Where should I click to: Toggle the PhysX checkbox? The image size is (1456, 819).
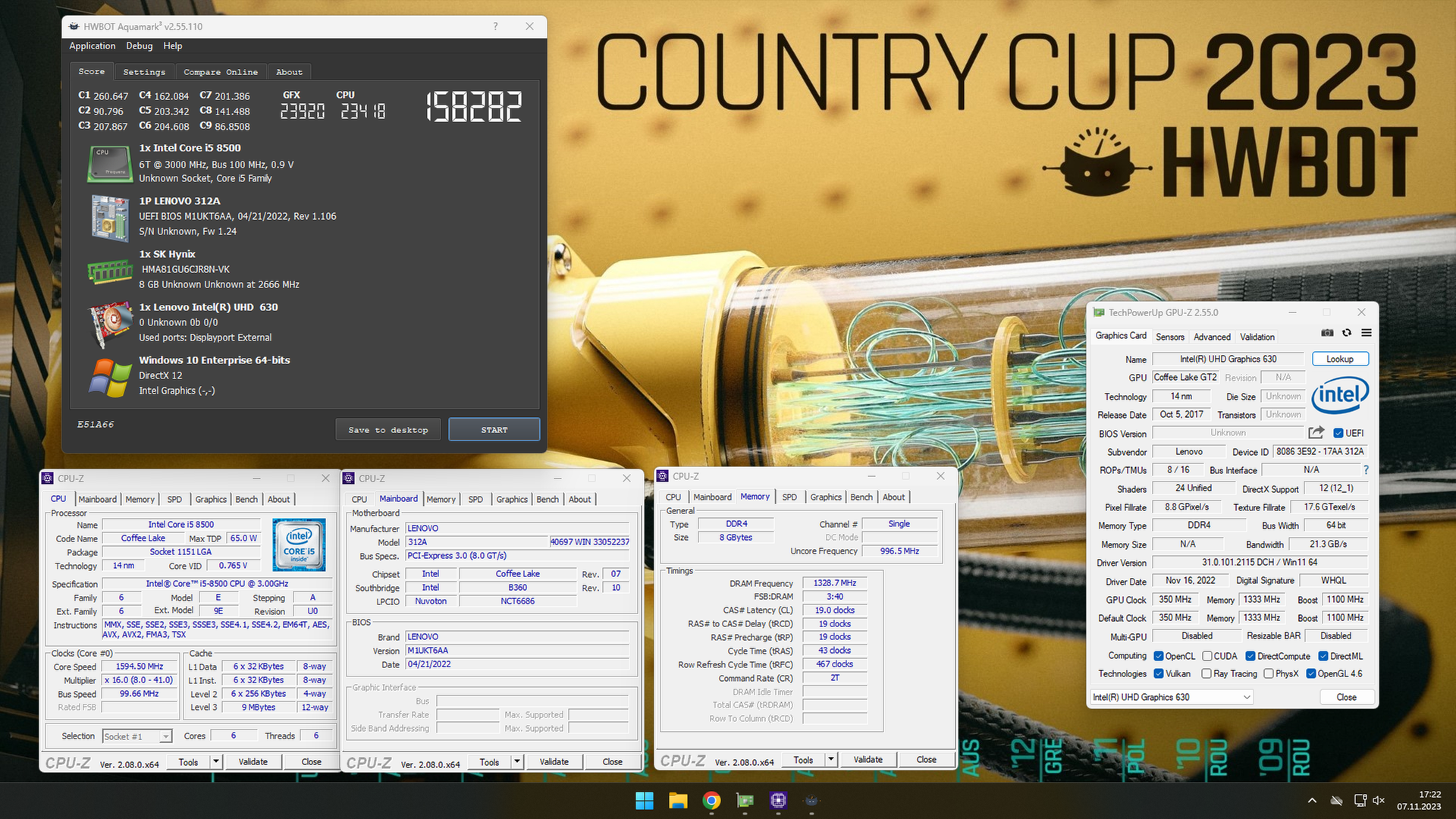pyautogui.click(x=1268, y=673)
